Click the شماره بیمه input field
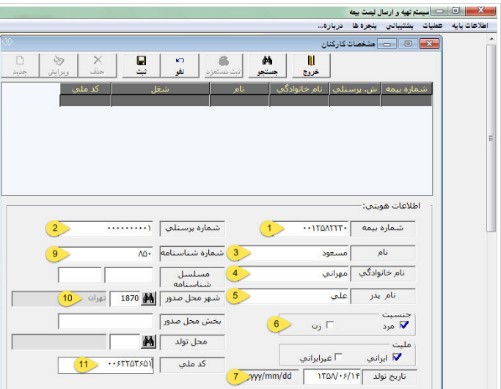Image resolution: width=501 pixels, height=389 pixels. coord(310,229)
